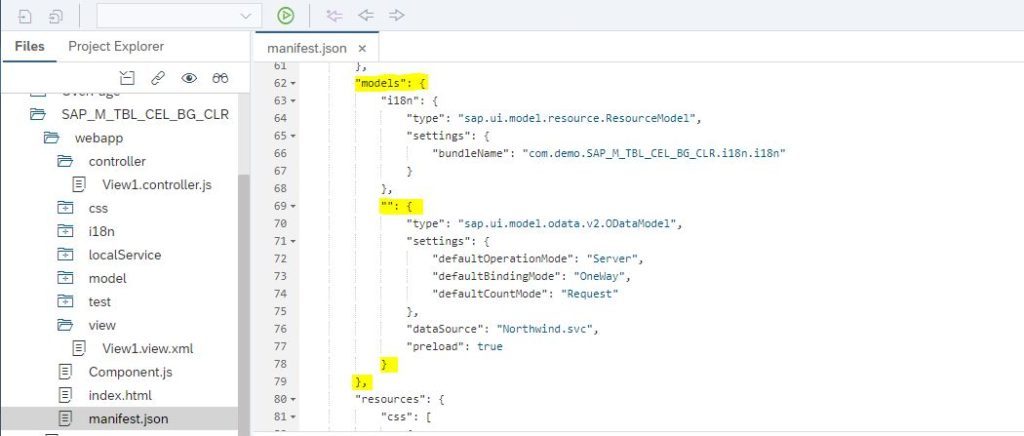
Task: Collapse the webapp folder
Action: [51, 138]
